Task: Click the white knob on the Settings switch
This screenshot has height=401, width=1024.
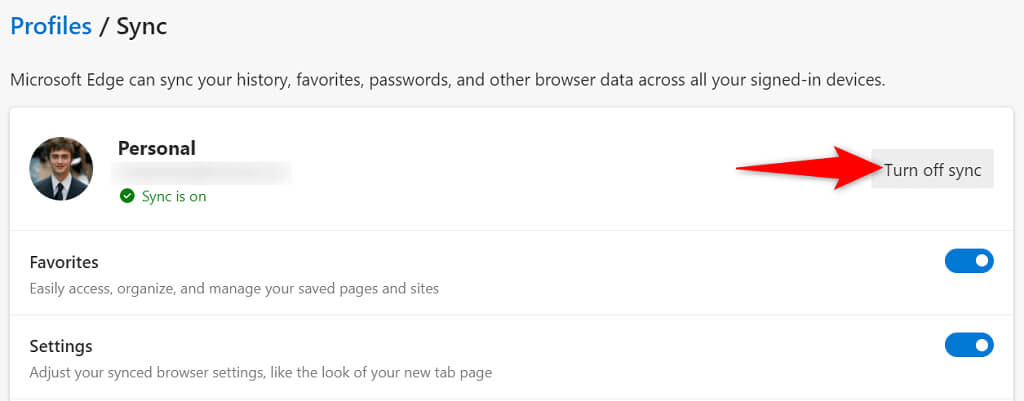Action: (982, 345)
